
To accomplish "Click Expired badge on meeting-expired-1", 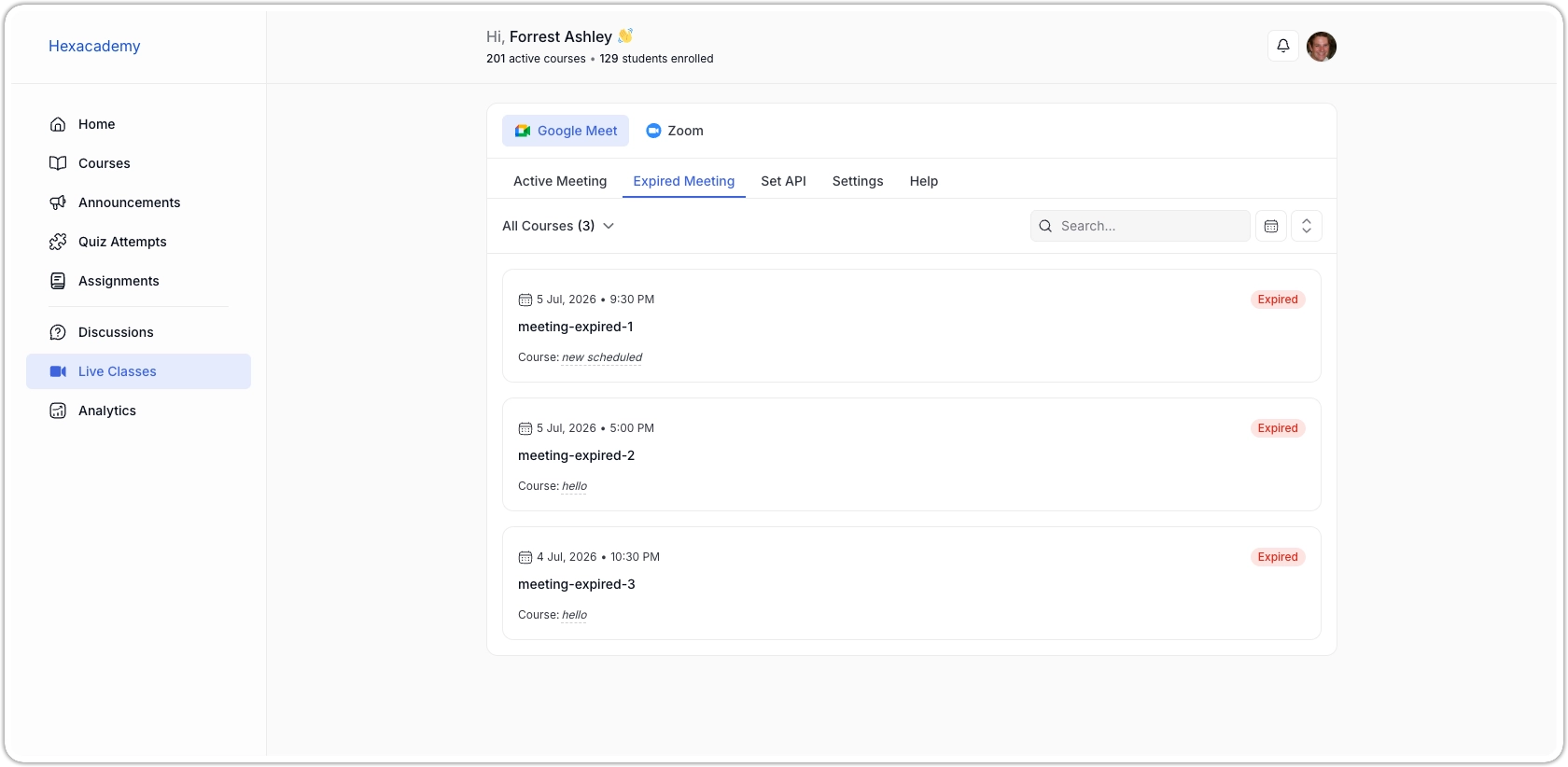I will pos(1278,300).
